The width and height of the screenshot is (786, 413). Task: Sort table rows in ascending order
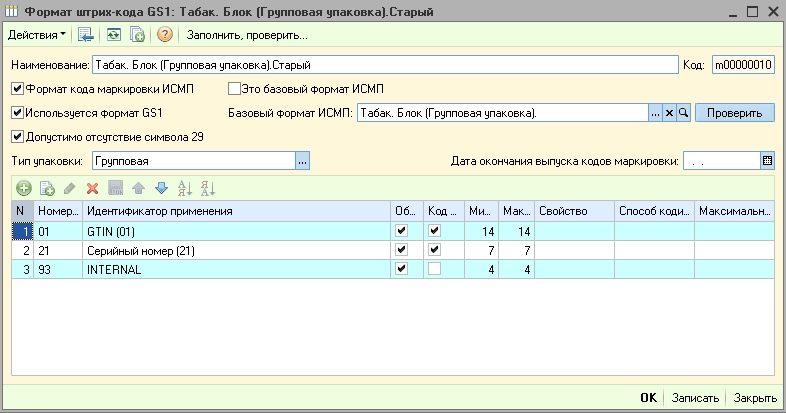pos(184,187)
